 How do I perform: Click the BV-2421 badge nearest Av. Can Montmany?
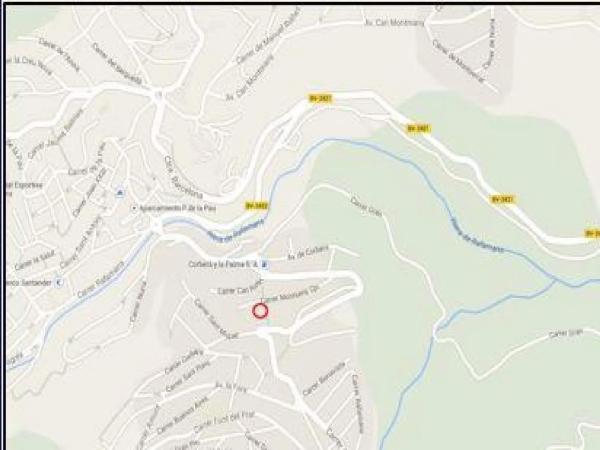tap(320, 98)
